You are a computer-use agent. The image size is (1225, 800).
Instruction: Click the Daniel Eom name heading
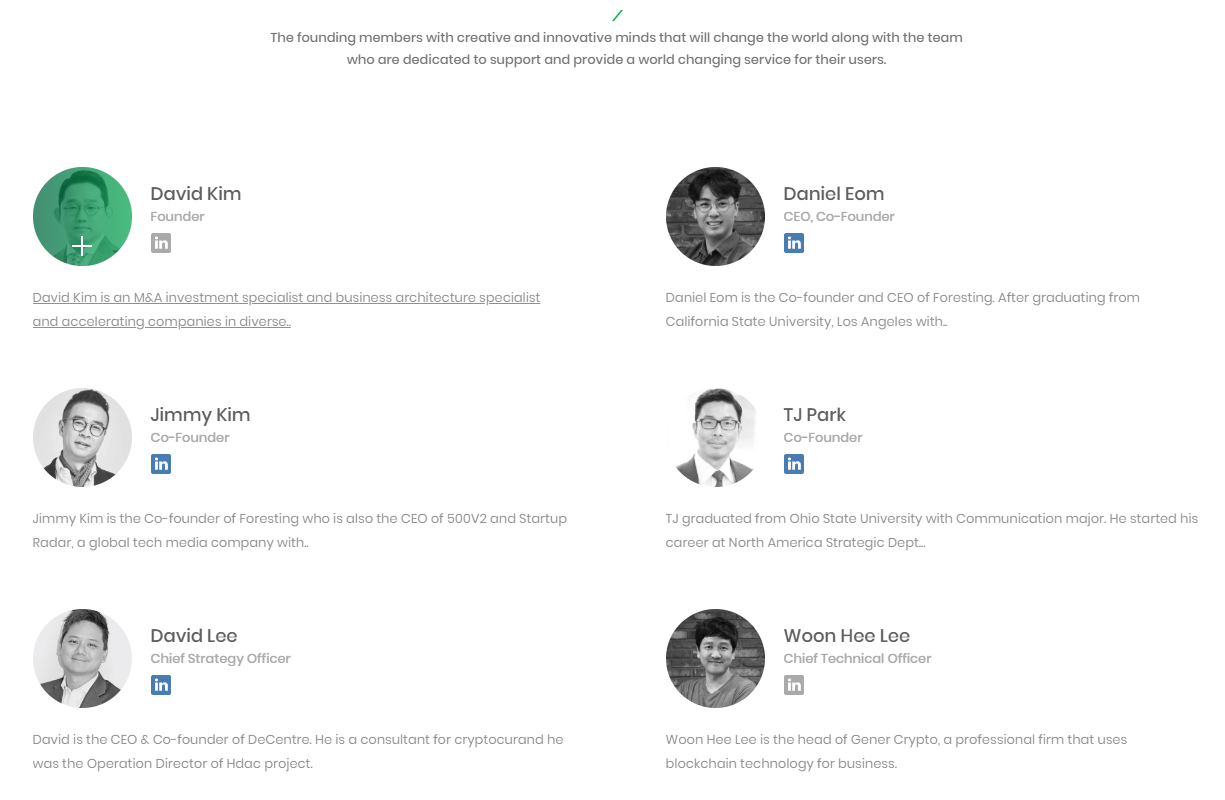click(x=833, y=194)
